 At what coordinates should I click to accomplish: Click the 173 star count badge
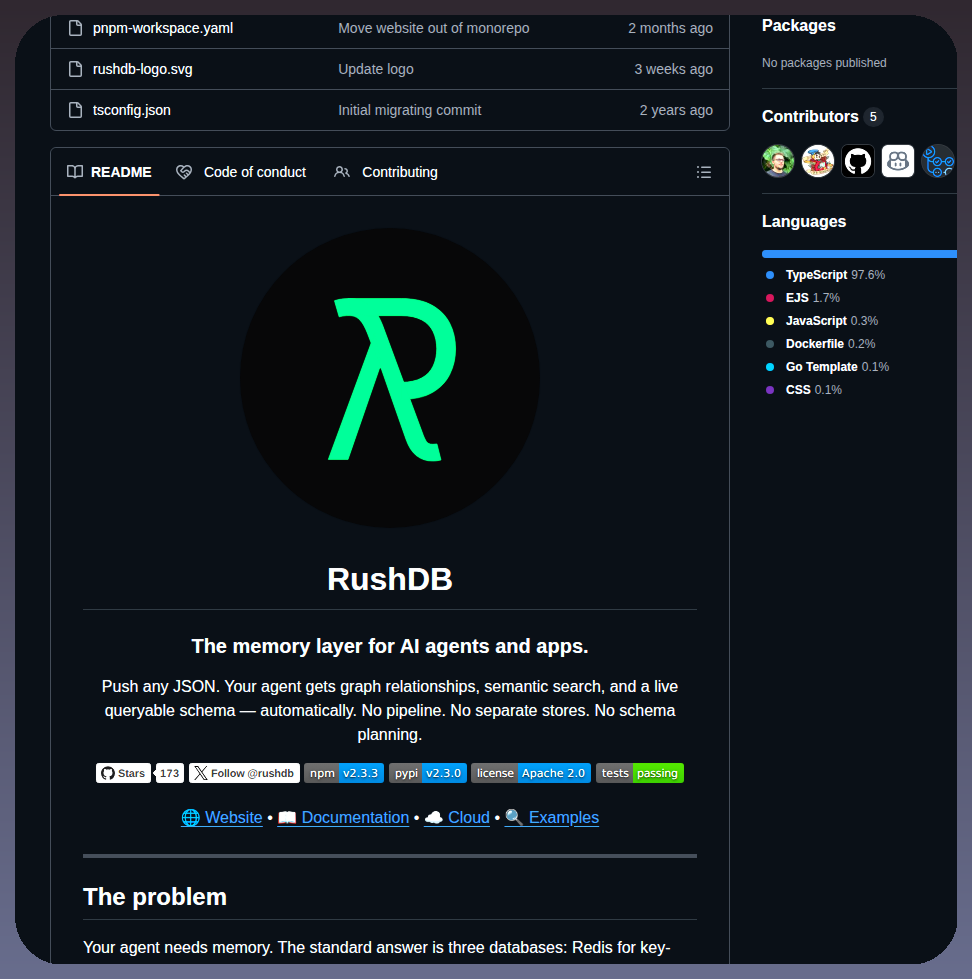coord(169,773)
